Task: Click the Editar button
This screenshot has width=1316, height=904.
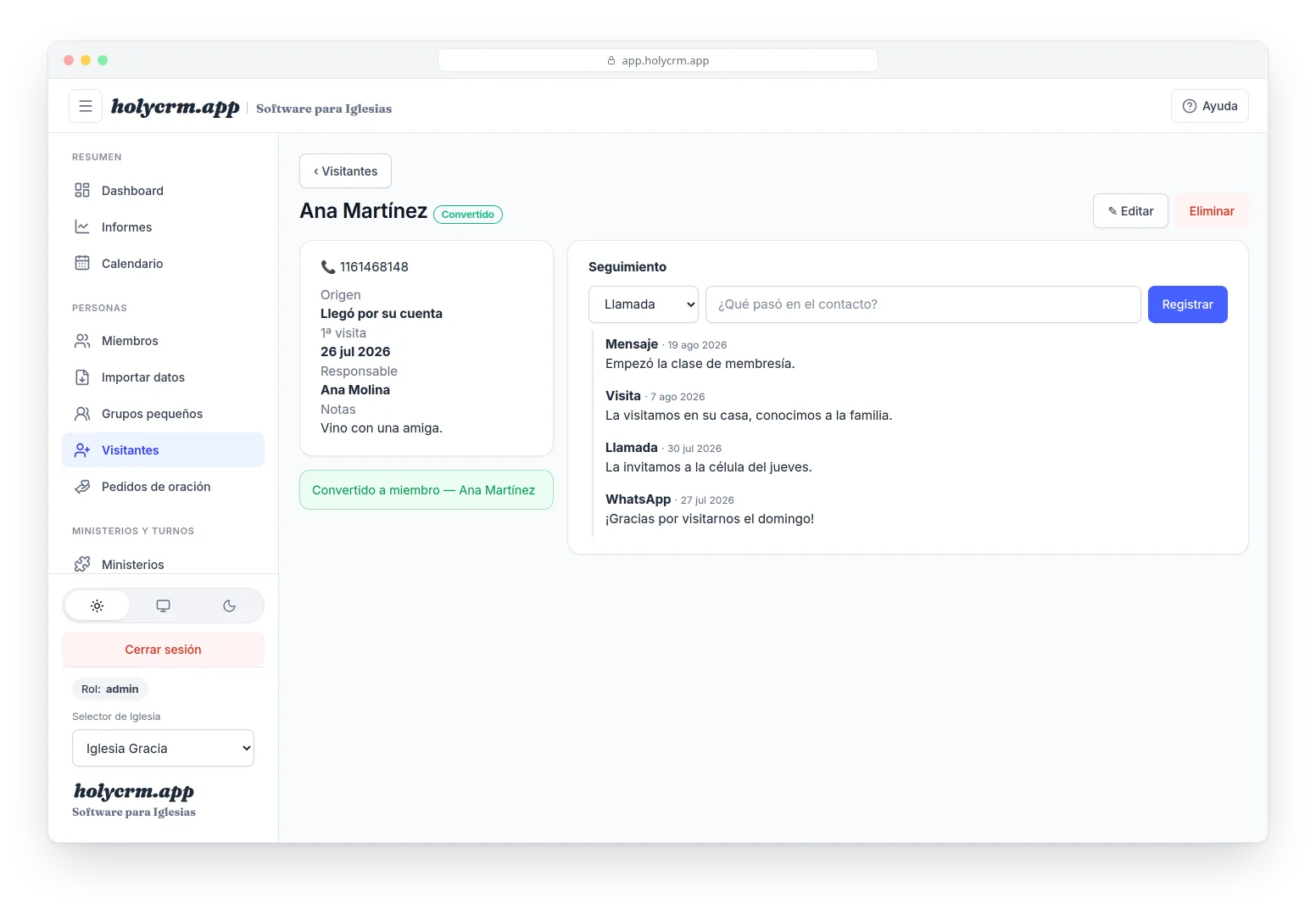Action: tap(1130, 210)
